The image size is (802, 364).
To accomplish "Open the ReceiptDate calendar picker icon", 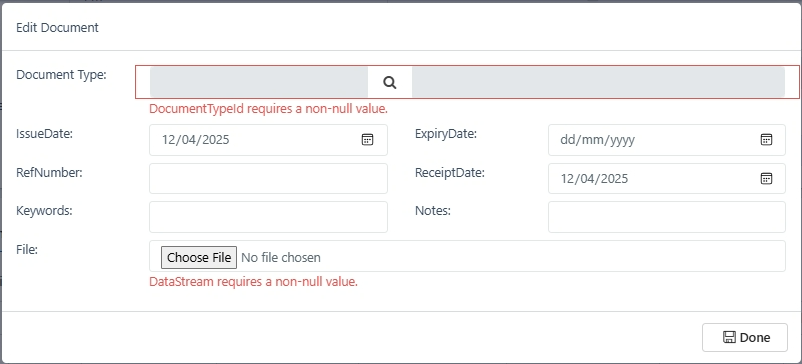I will (x=766, y=178).
